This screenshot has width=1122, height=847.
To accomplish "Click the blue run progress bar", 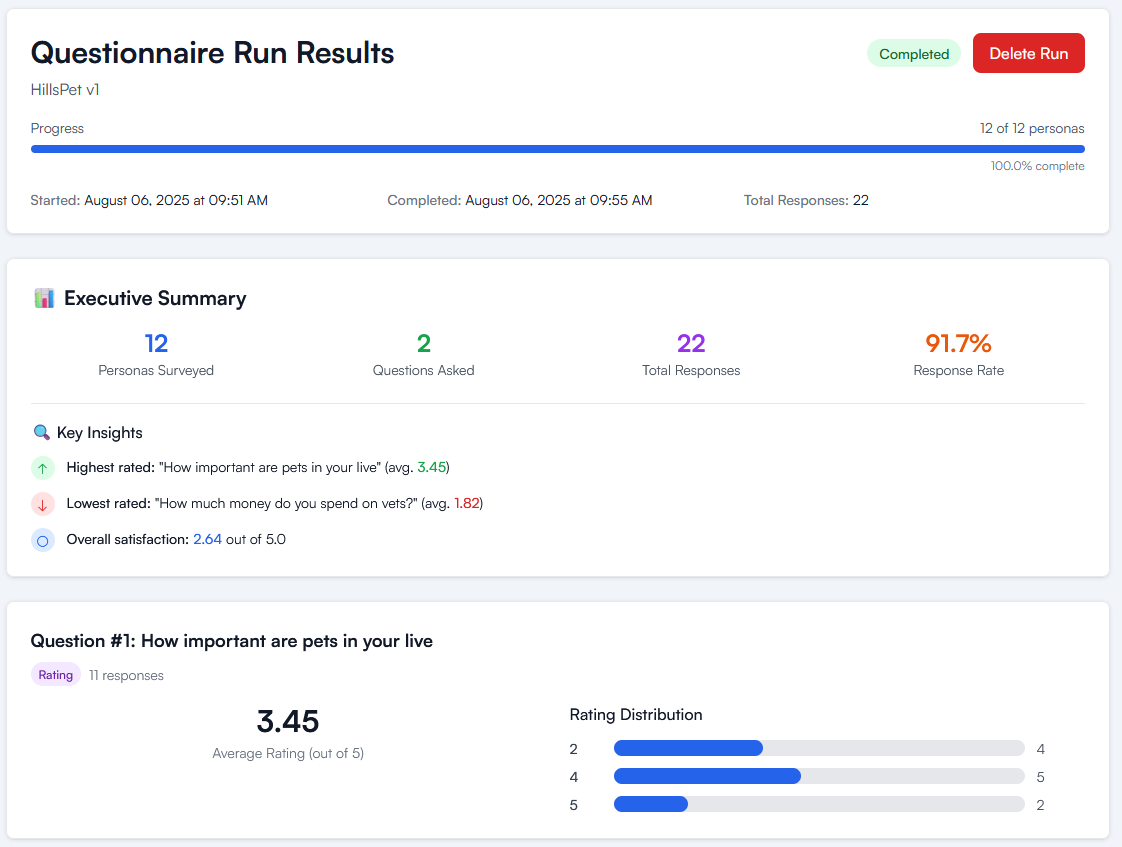I will point(557,149).
